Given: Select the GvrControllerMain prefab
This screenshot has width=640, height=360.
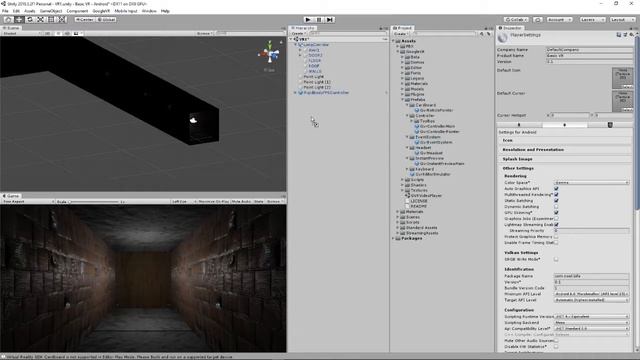Looking at the screenshot, I should pyautogui.click(x=437, y=127).
